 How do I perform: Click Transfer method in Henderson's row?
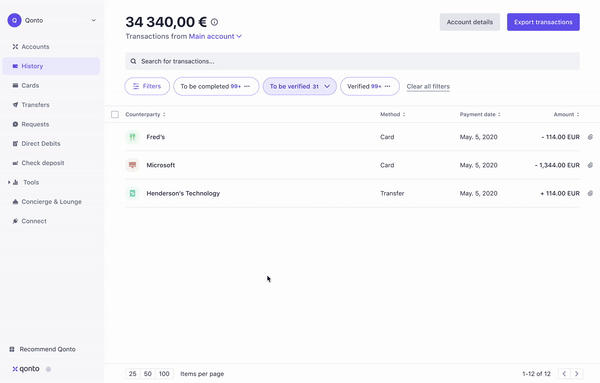pos(392,194)
